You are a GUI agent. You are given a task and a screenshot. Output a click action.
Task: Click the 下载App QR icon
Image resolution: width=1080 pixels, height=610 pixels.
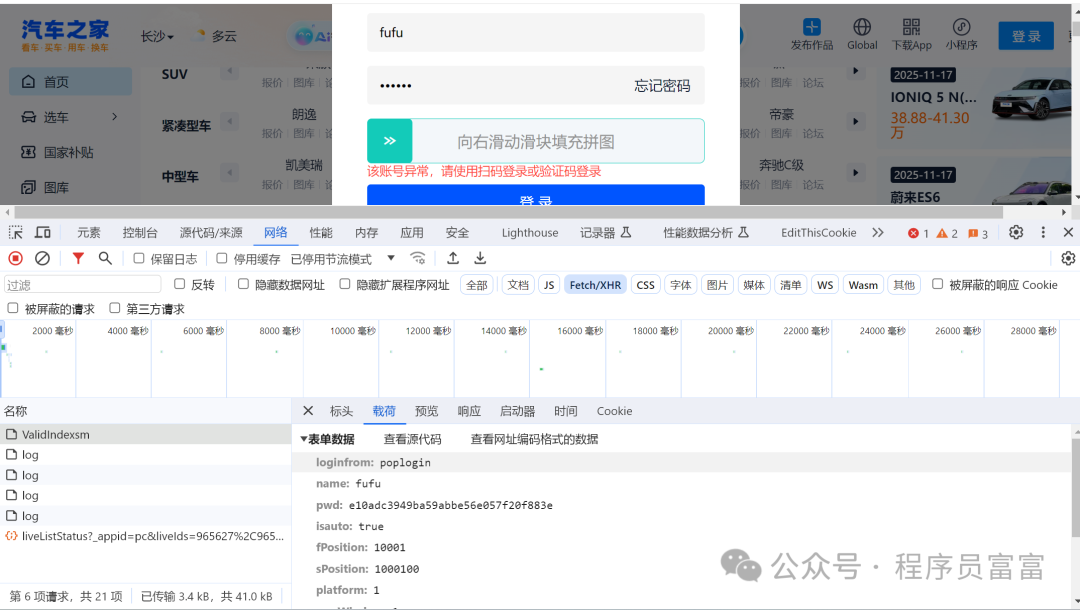click(911, 27)
